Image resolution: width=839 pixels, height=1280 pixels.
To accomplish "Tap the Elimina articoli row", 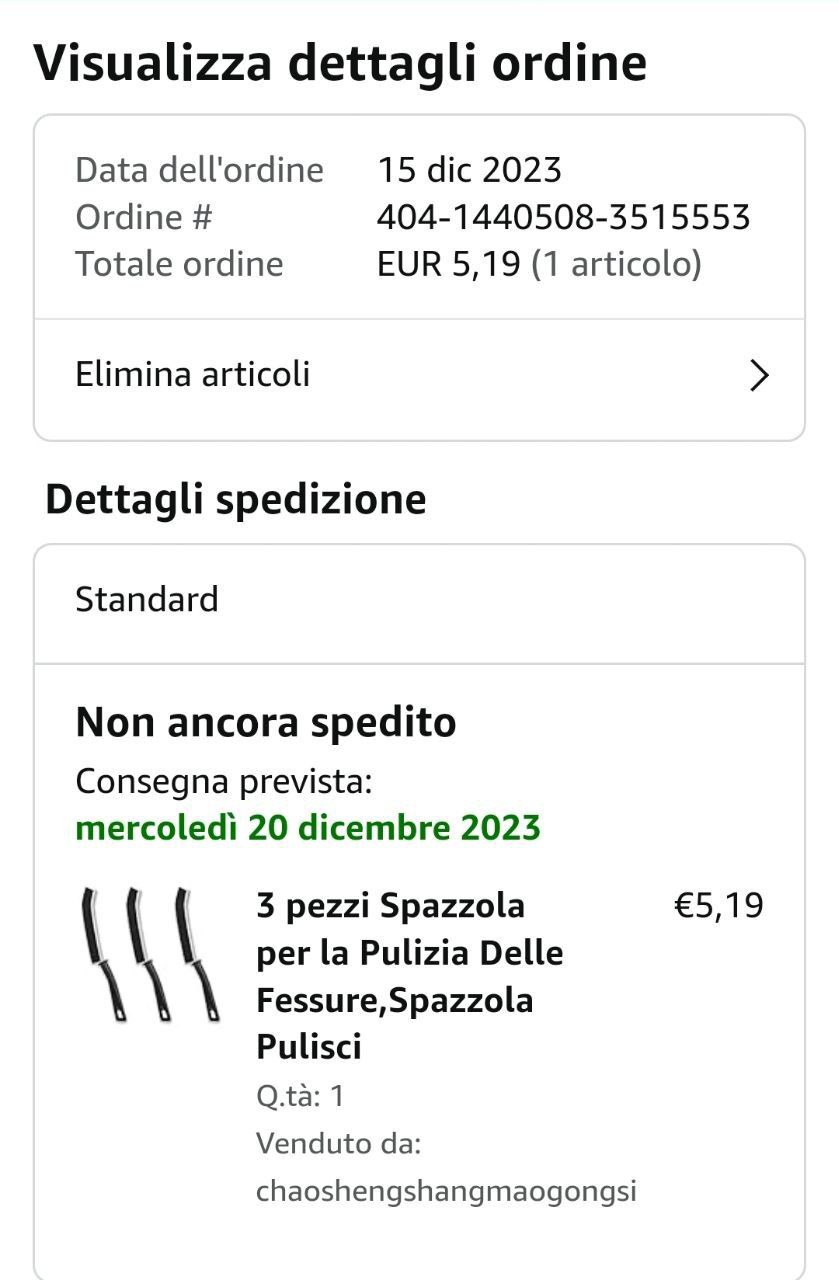I will click(x=400, y=375).
